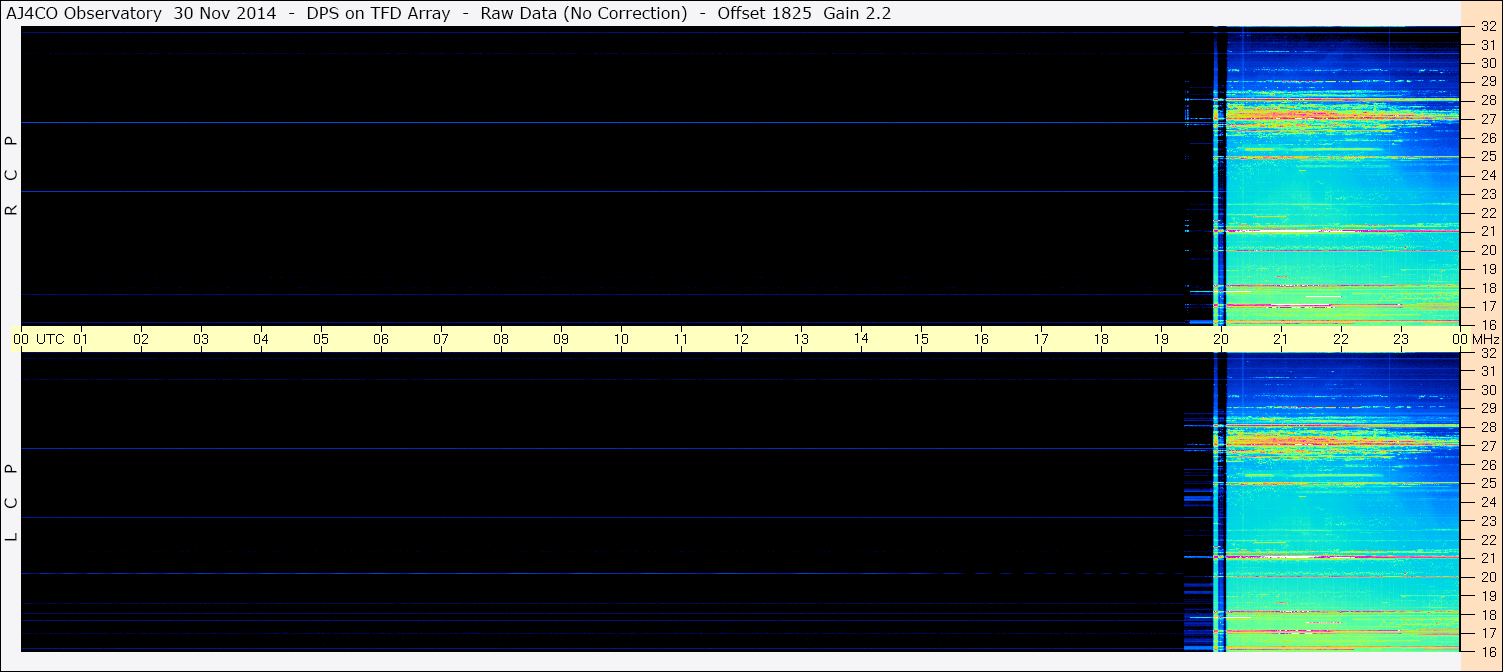Click the 32 MHz label of RCP panel
The image size is (1503, 672).
coord(1488,27)
